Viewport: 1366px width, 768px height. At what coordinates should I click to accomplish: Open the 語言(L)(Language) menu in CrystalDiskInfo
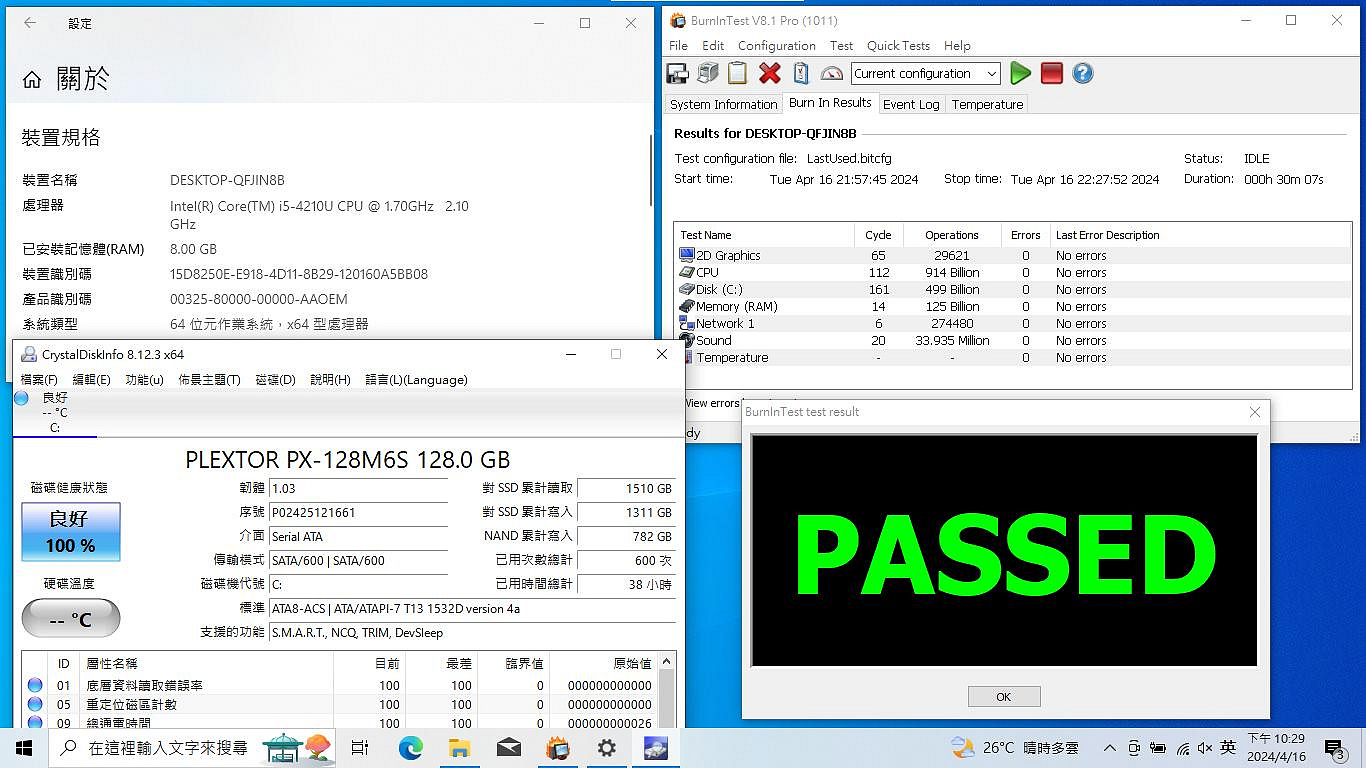pos(416,380)
